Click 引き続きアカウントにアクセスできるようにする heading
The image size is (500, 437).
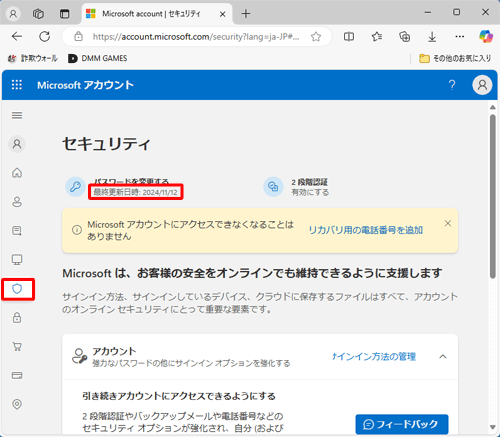(179, 396)
